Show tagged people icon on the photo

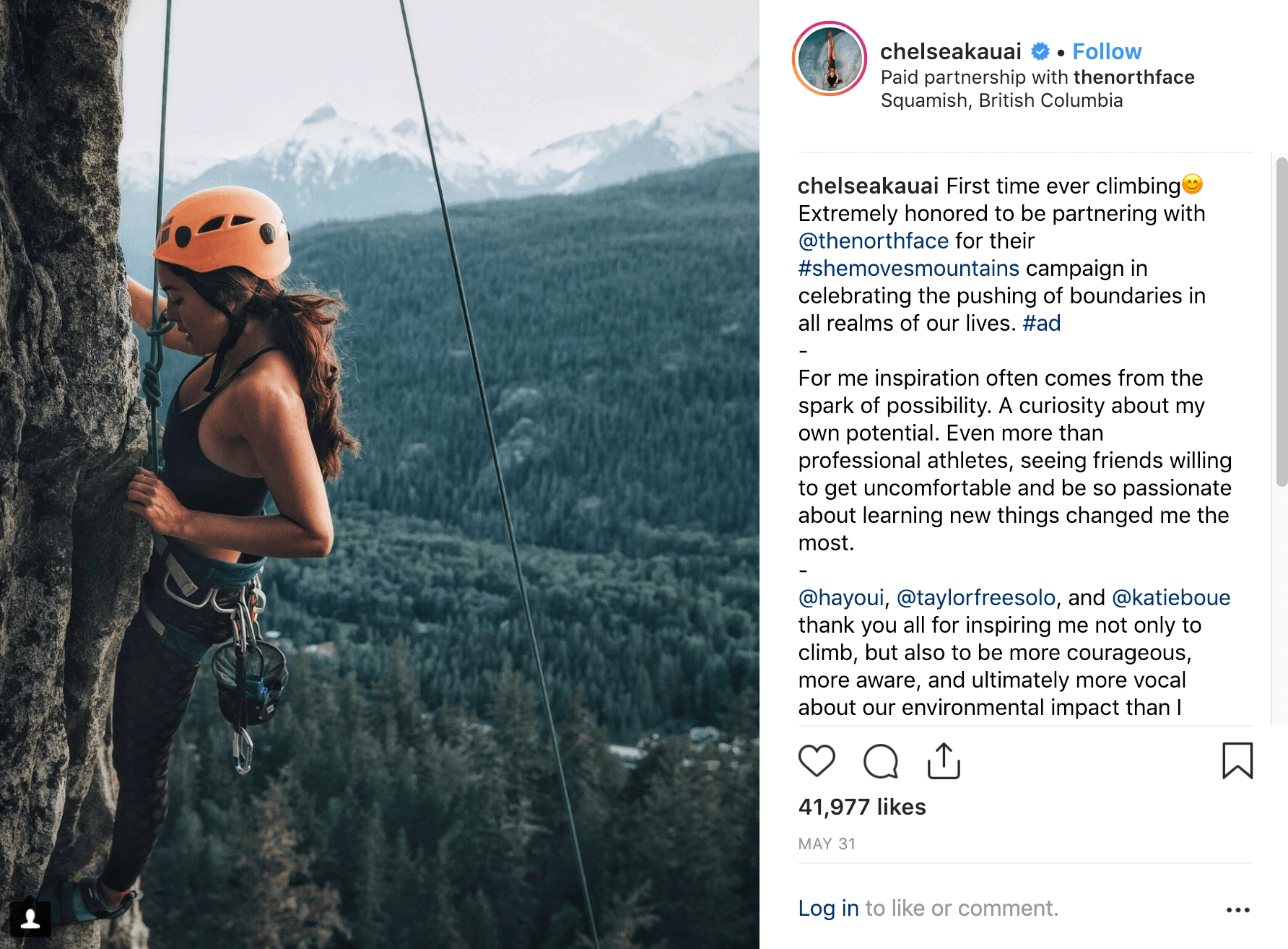(30, 919)
